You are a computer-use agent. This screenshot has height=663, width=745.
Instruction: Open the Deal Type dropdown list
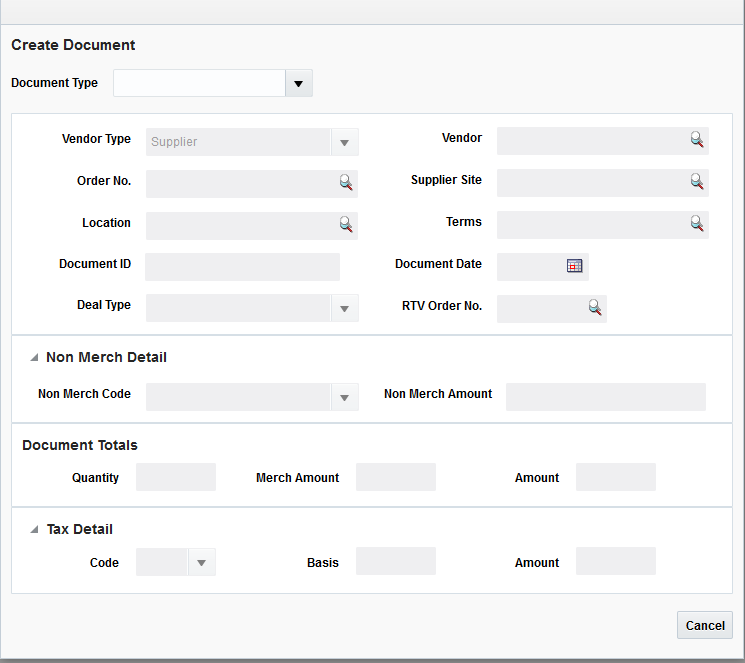pyautogui.click(x=344, y=308)
